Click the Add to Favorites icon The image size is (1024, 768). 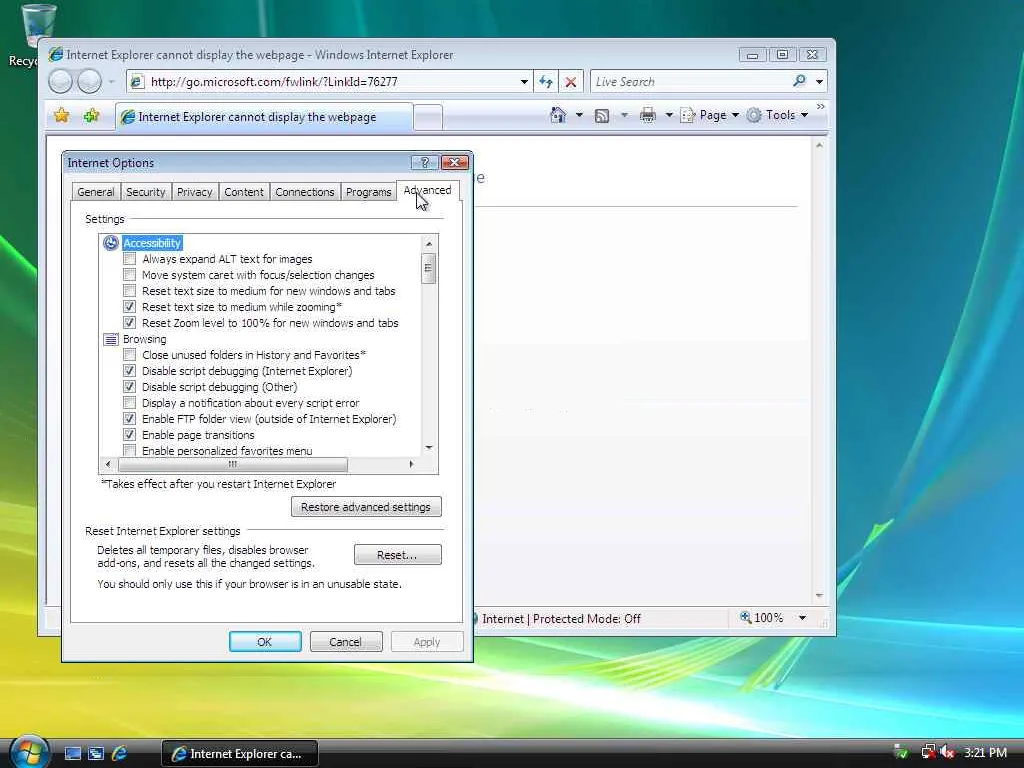point(91,116)
